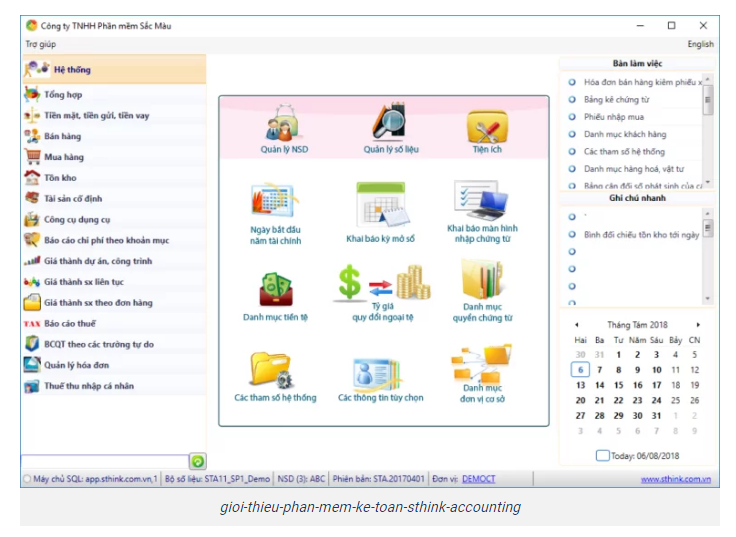
Task: Switch to the Tổng hợp module
Action: point(63,94)
